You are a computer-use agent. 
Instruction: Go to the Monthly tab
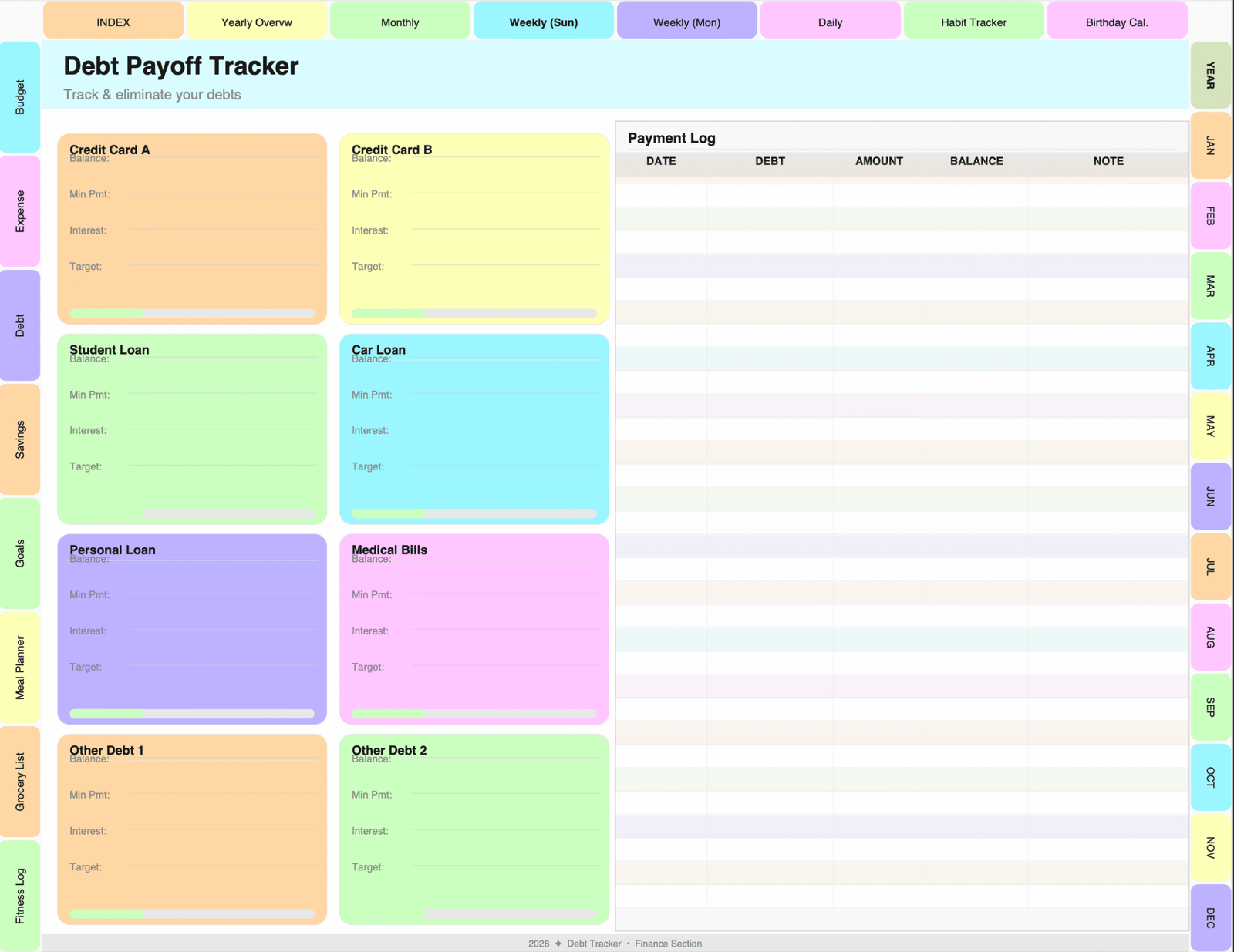coord(400,22)
